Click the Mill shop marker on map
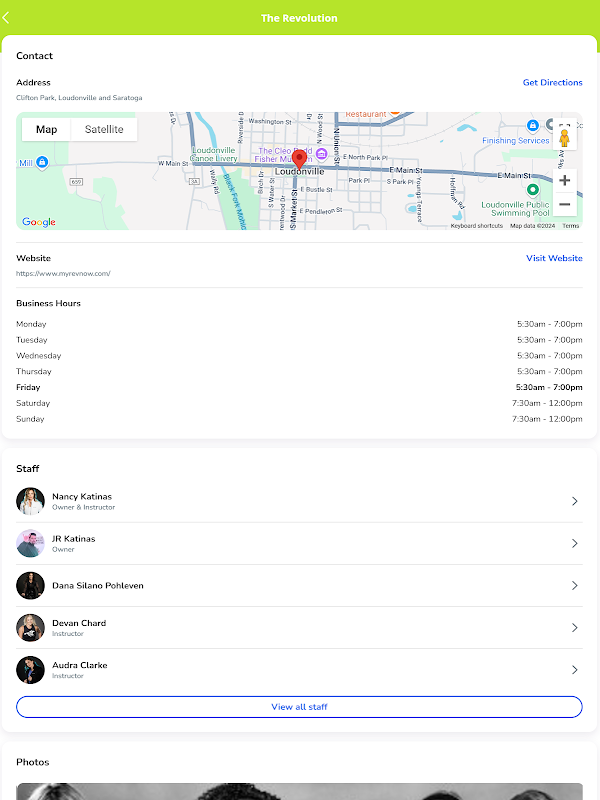This screenshot has width=600, height=800. 42,162
